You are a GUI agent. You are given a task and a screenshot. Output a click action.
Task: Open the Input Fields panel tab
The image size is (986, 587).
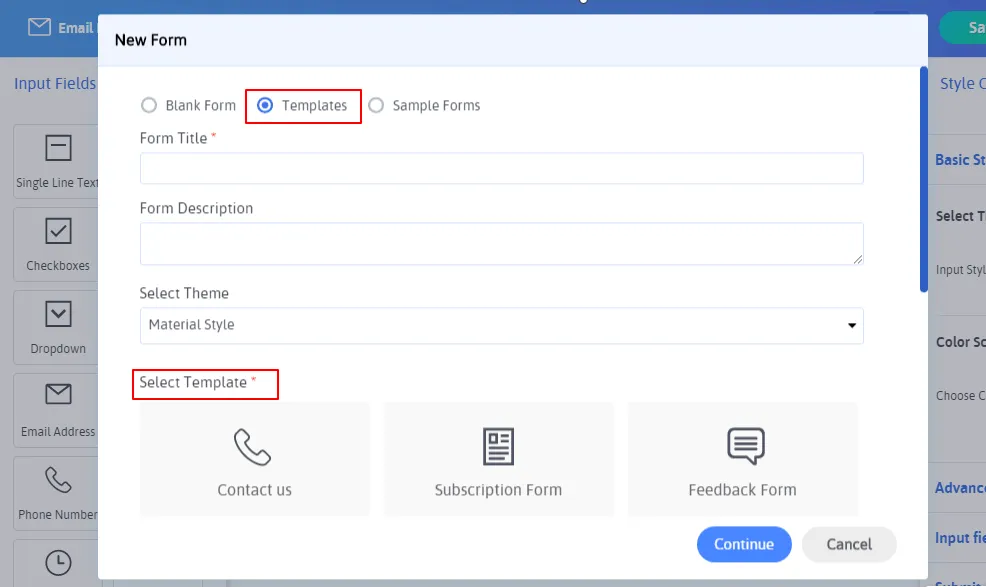pos(55,84)
